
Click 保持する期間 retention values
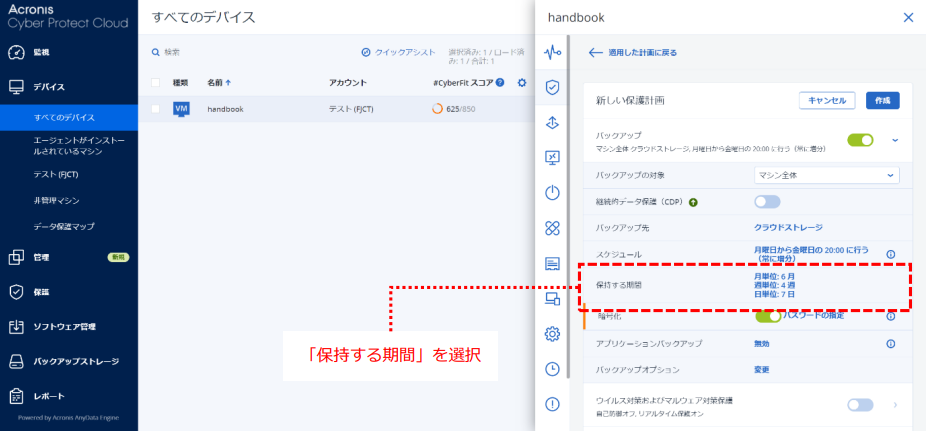(x=775, y=285)
